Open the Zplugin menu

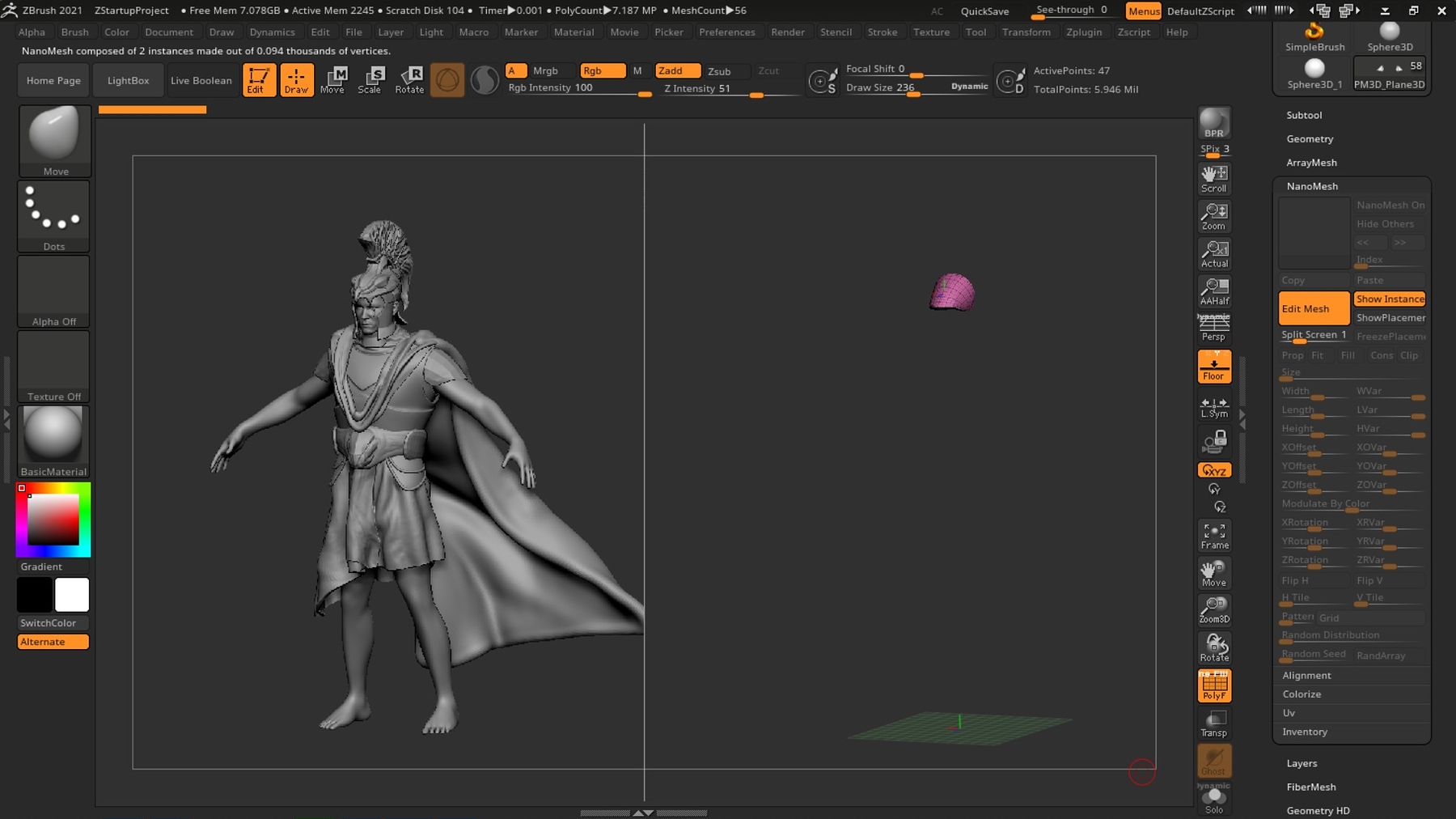pyautogui.click(x=1084, y=32)
